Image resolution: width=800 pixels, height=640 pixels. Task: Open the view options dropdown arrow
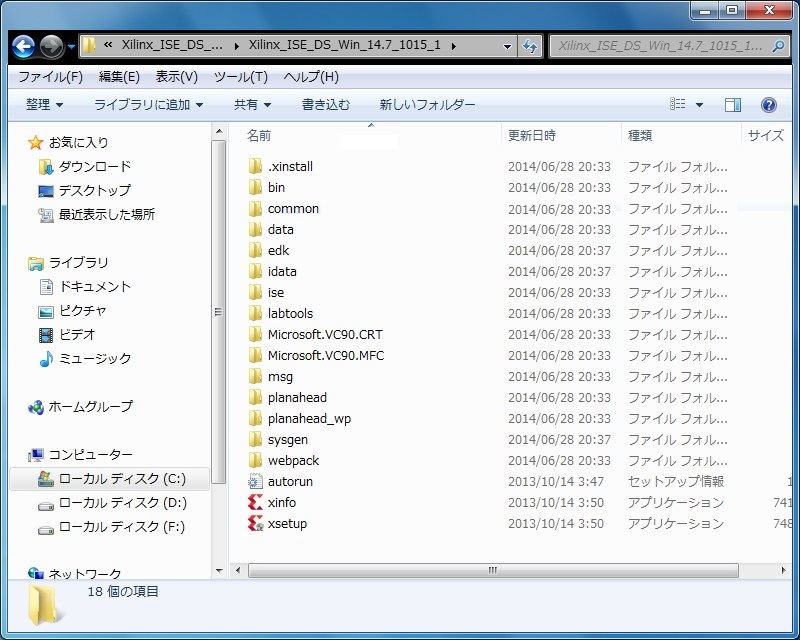coord(699,105)
